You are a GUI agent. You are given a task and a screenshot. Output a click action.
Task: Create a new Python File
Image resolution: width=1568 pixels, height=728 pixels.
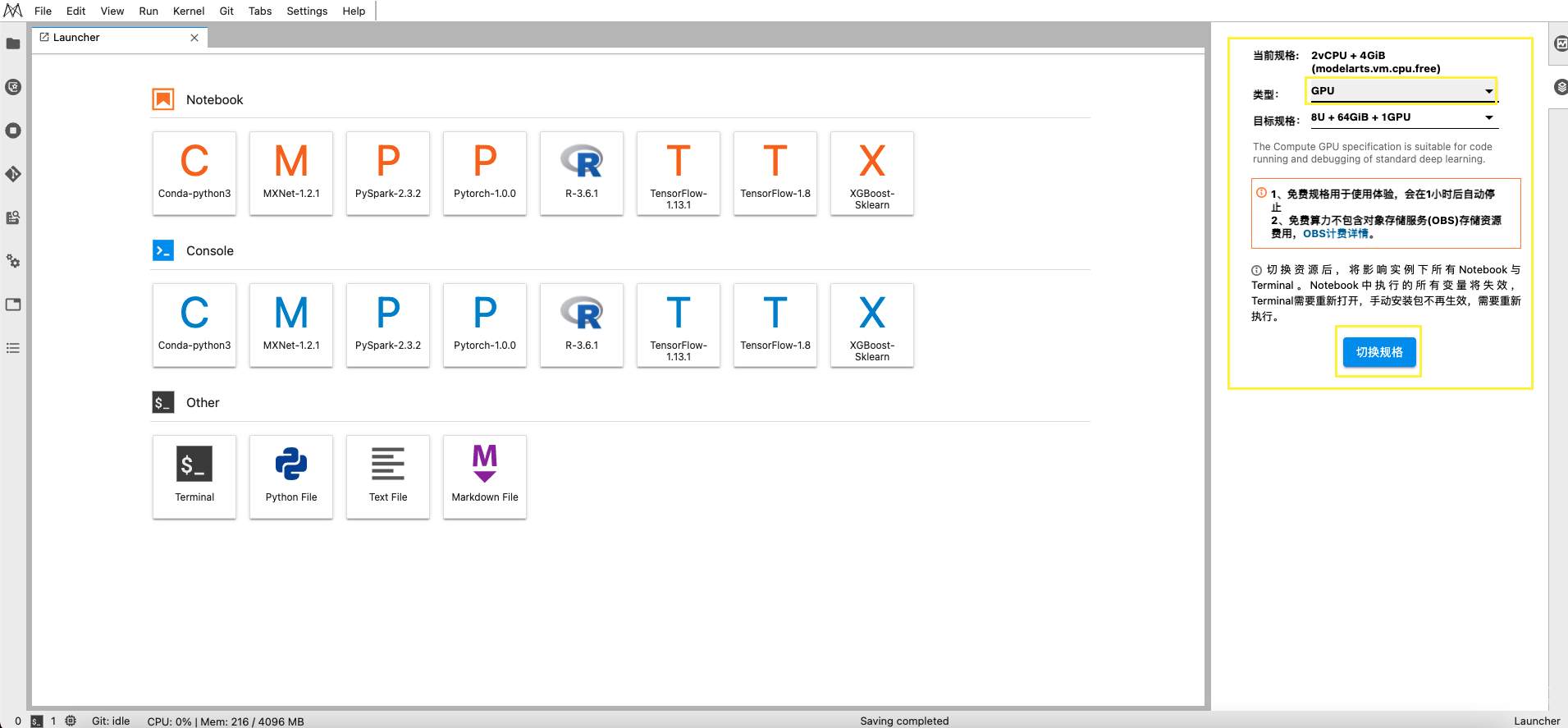click(x=291, y=477)
